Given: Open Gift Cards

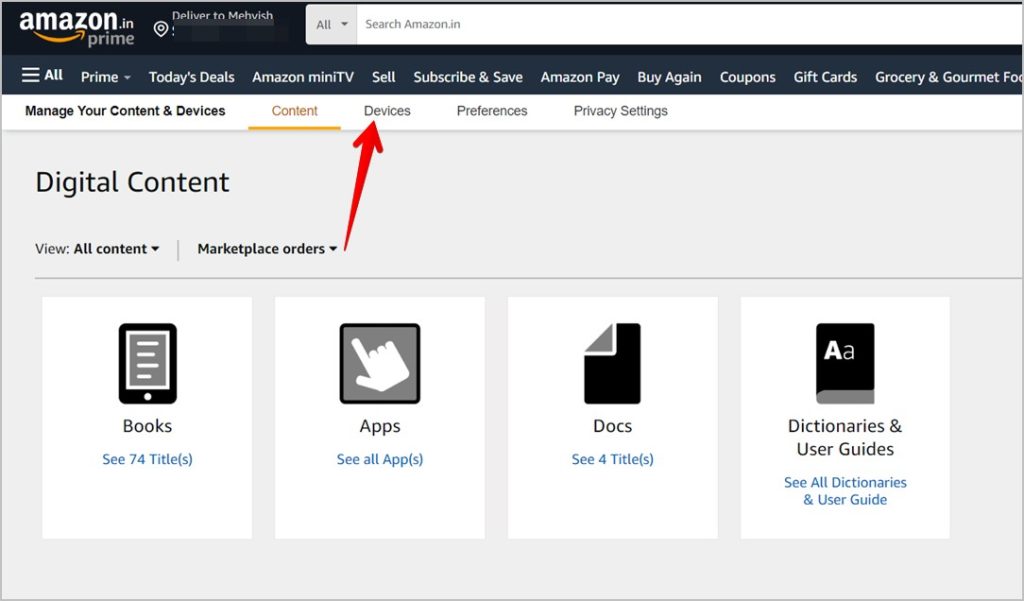Looking at the screenshot, I should tap(825, 77).
